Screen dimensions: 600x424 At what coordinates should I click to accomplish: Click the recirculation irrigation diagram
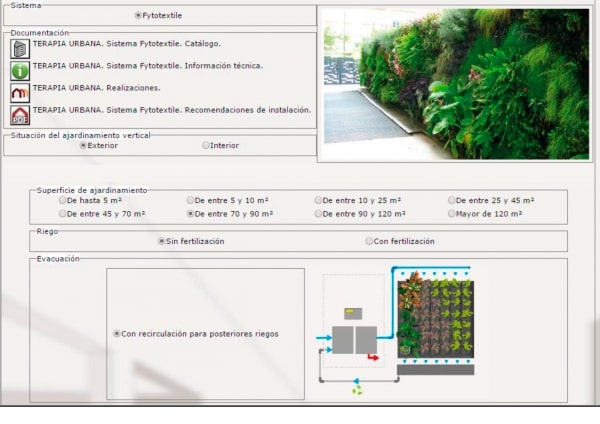coord(396,331)
